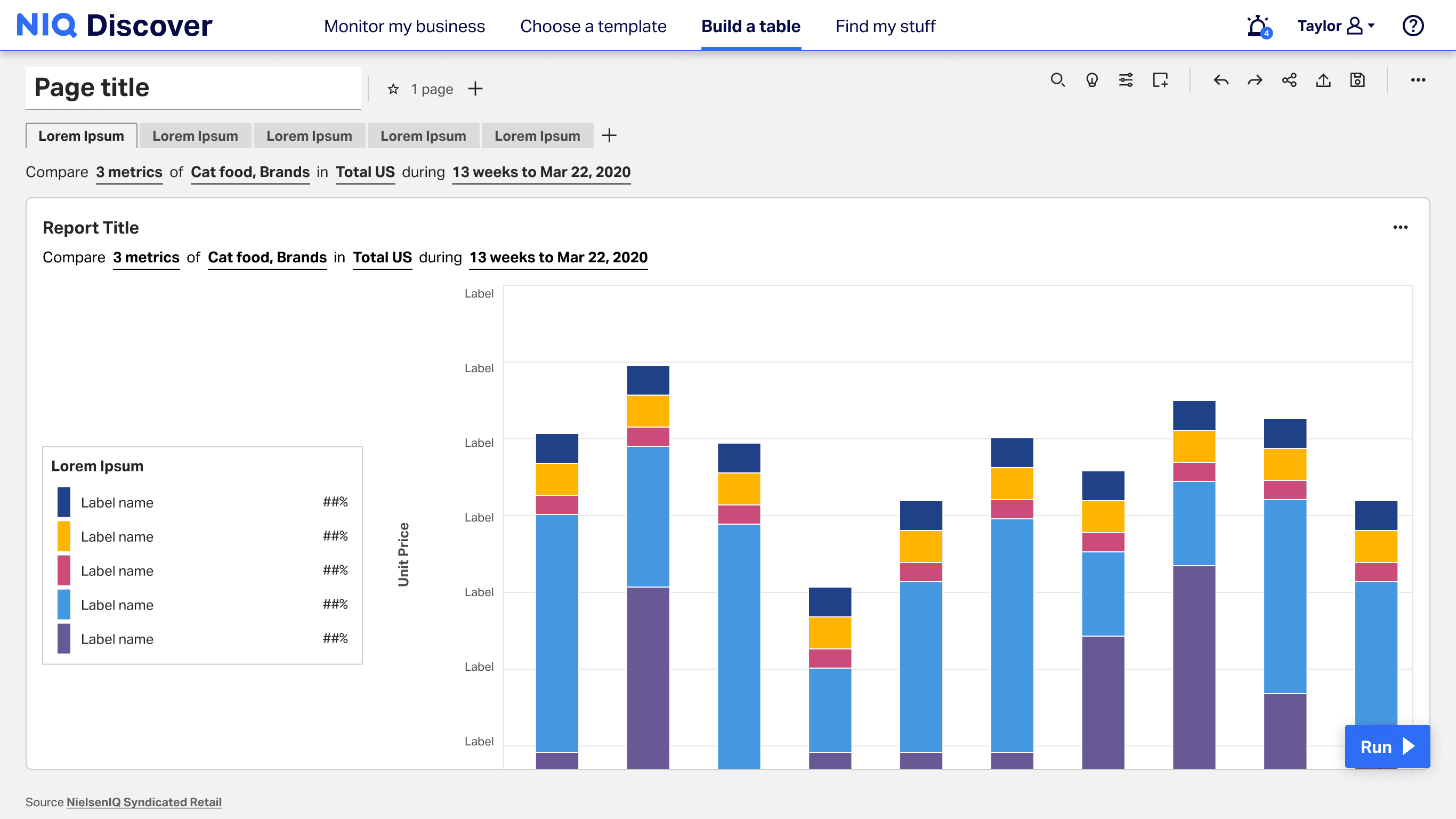This screenshot has height=819, width=1456.
Task: Open the filter sliders settings icon
Action: click(x=1126, y=80)
